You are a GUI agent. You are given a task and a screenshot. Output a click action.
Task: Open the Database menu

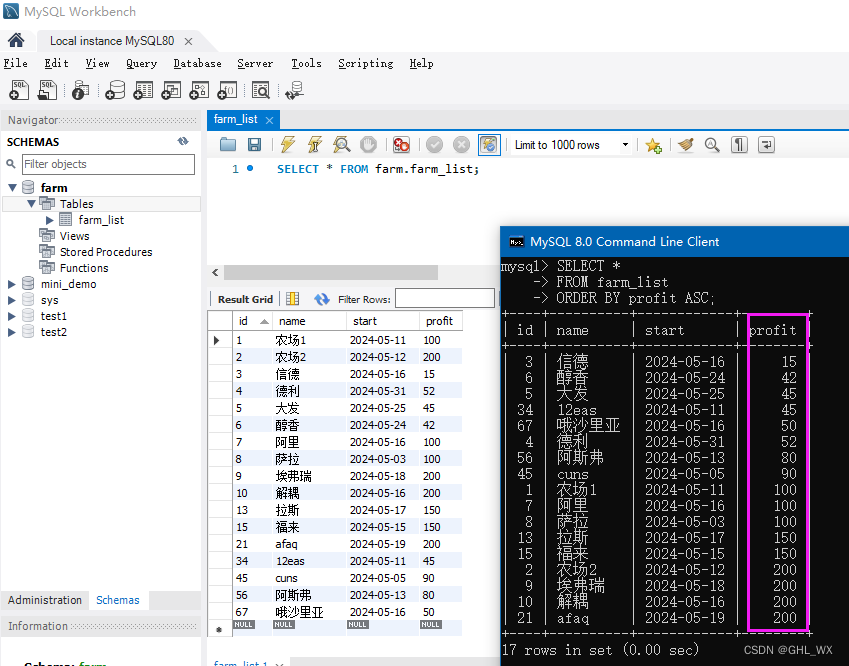197,63
